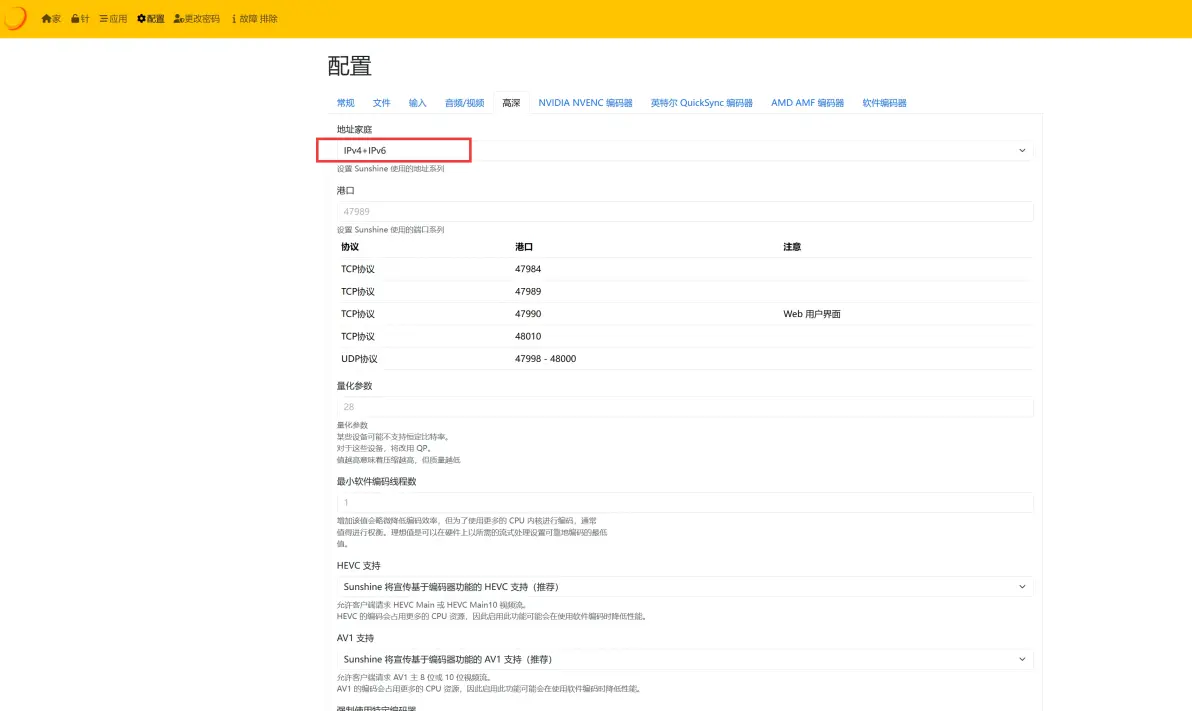Open the AMD AMF encoder tab

[x=807, y=103]
